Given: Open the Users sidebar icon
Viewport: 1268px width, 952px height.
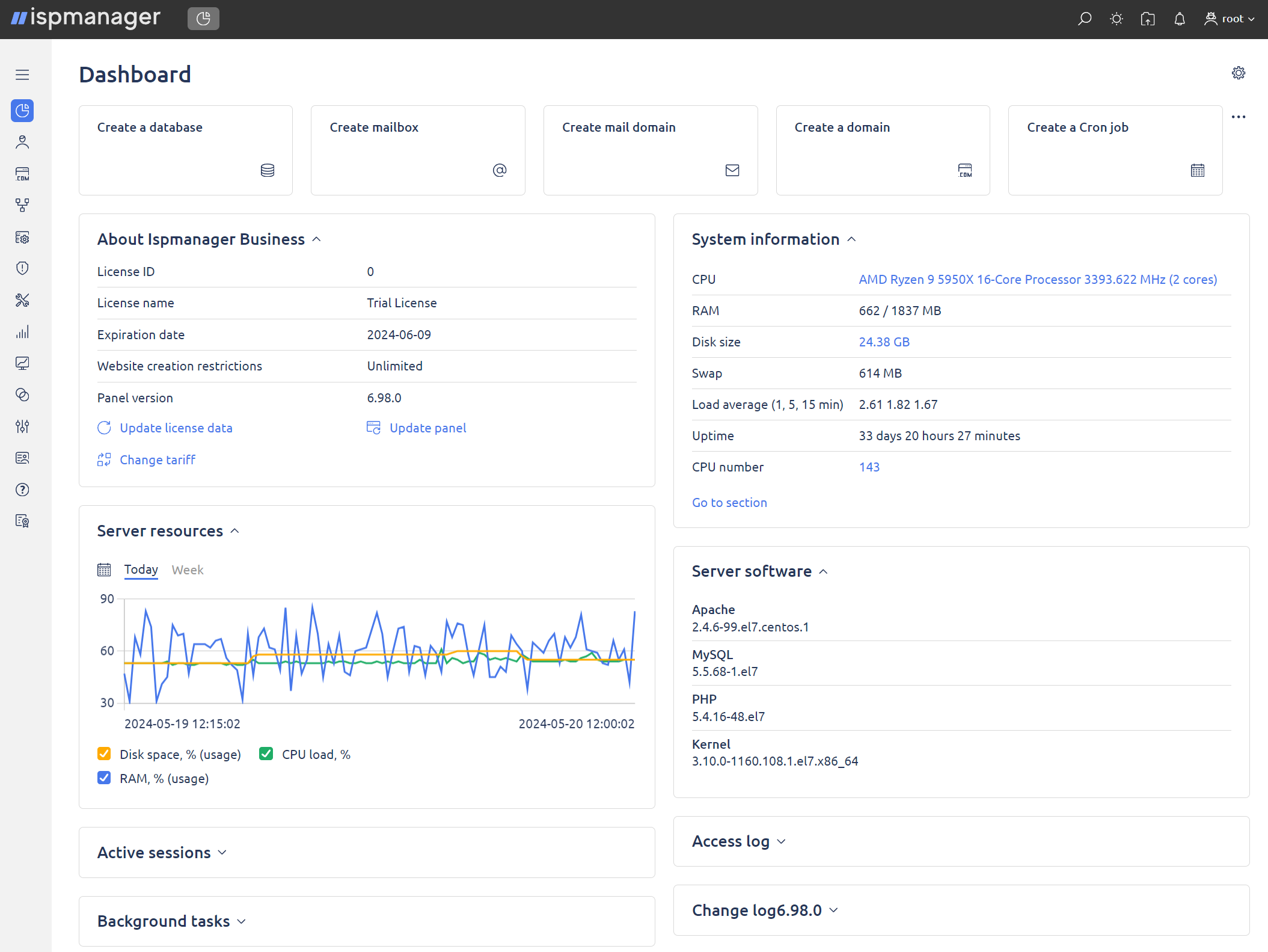Looking at the screenshot, I should (22, 142).
